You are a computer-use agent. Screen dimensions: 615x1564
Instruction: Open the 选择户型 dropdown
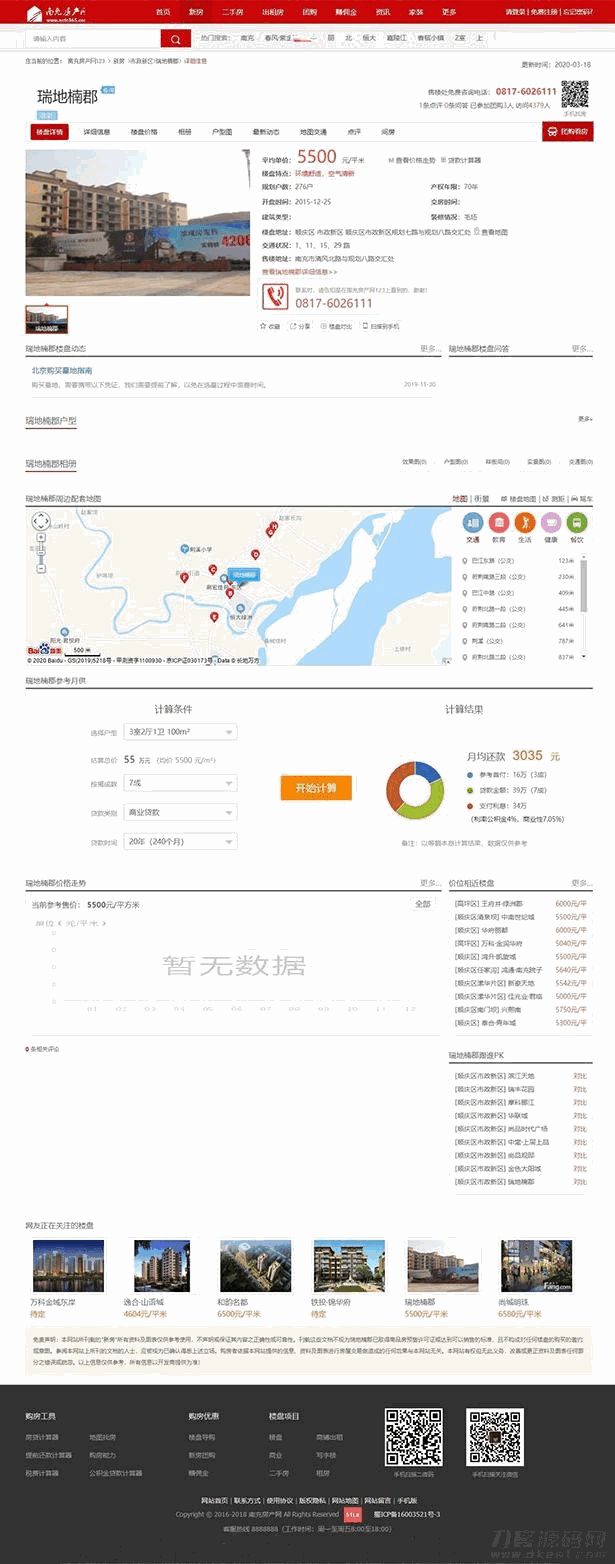point(180,732)
